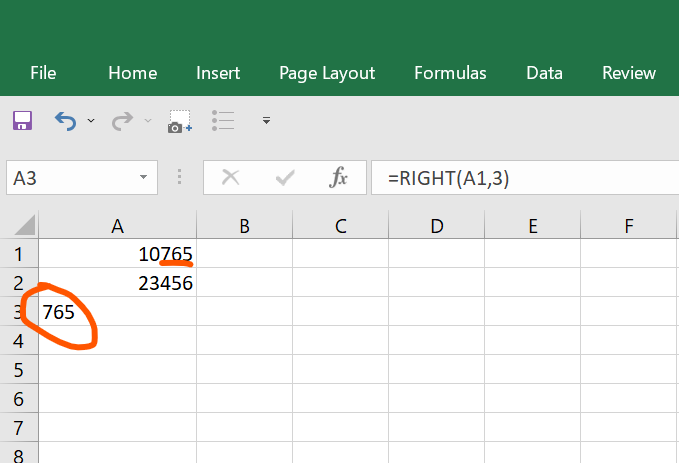
Task: Save the workbook with the floppy disk icon
Action: pos(23,120)
